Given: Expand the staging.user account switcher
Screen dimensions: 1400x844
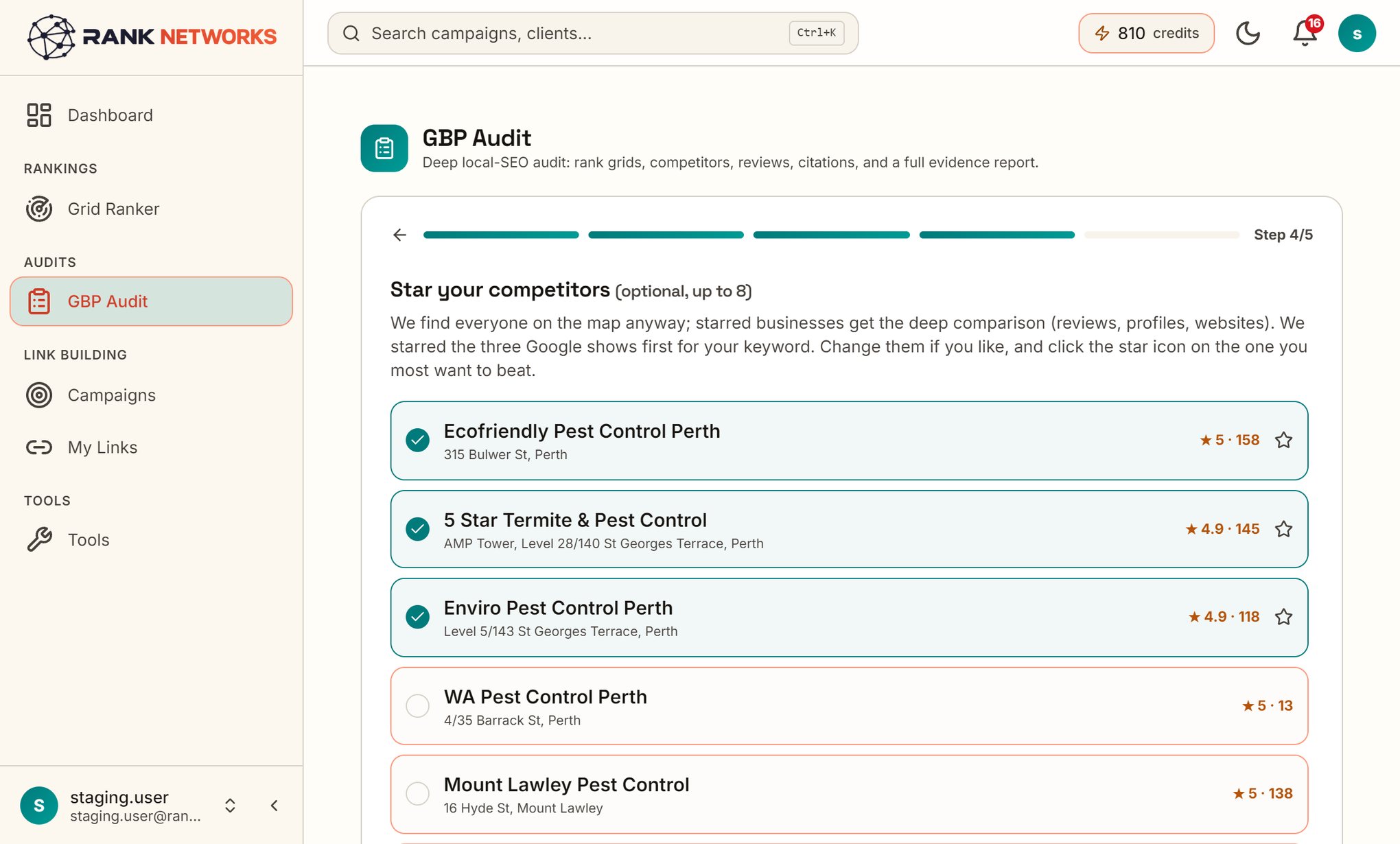Looking at the screenshot, I should [231, 806].
